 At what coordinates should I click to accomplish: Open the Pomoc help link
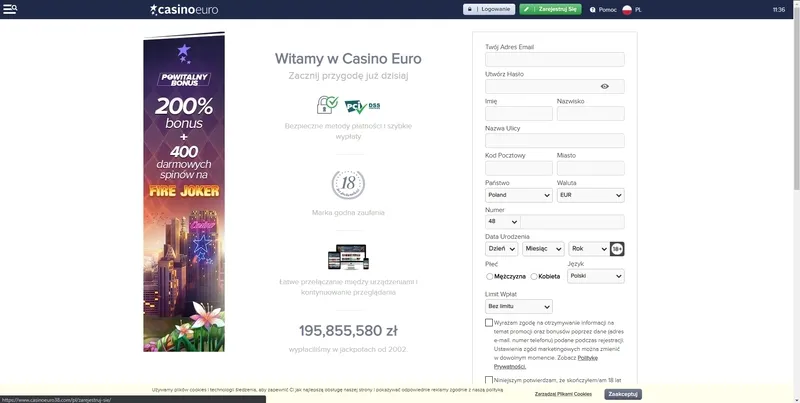tap(608, 10)
